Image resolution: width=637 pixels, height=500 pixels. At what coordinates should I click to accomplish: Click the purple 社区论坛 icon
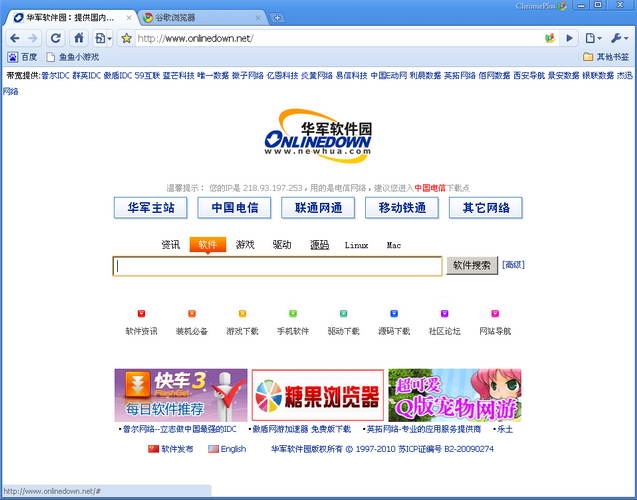[x=444, y=314]
